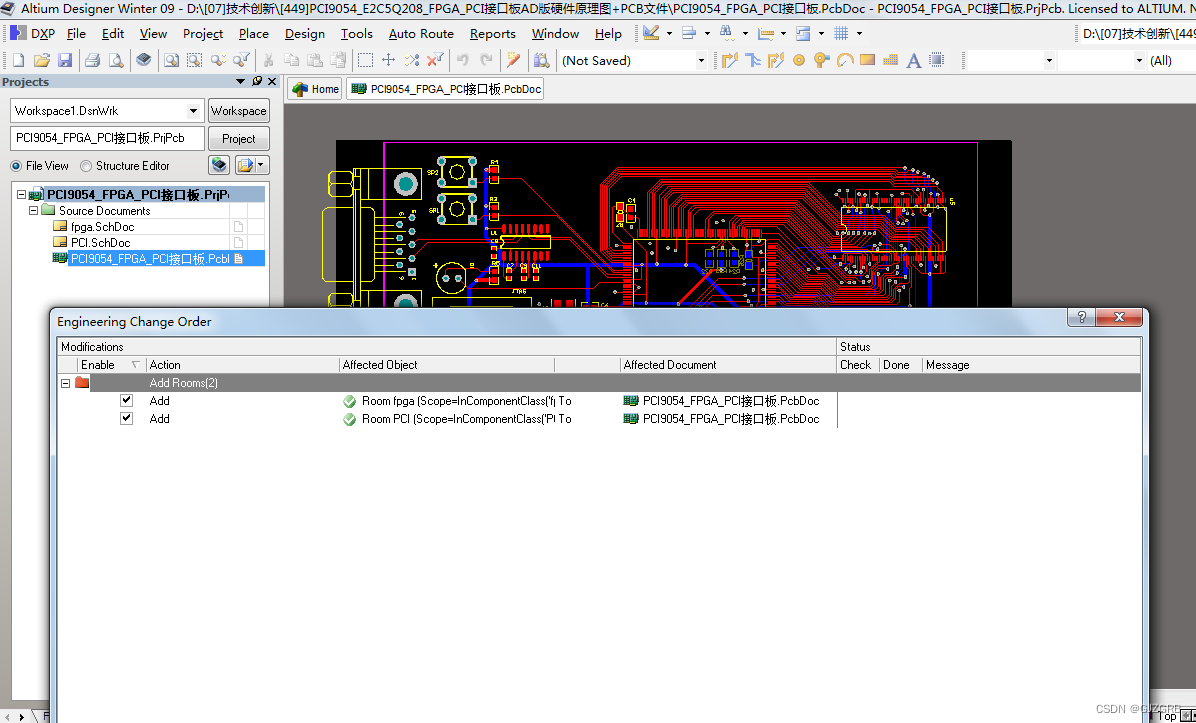1196x723 pixels.
Task: Switch to Structure Editor radio button
Action: (85, 165)
